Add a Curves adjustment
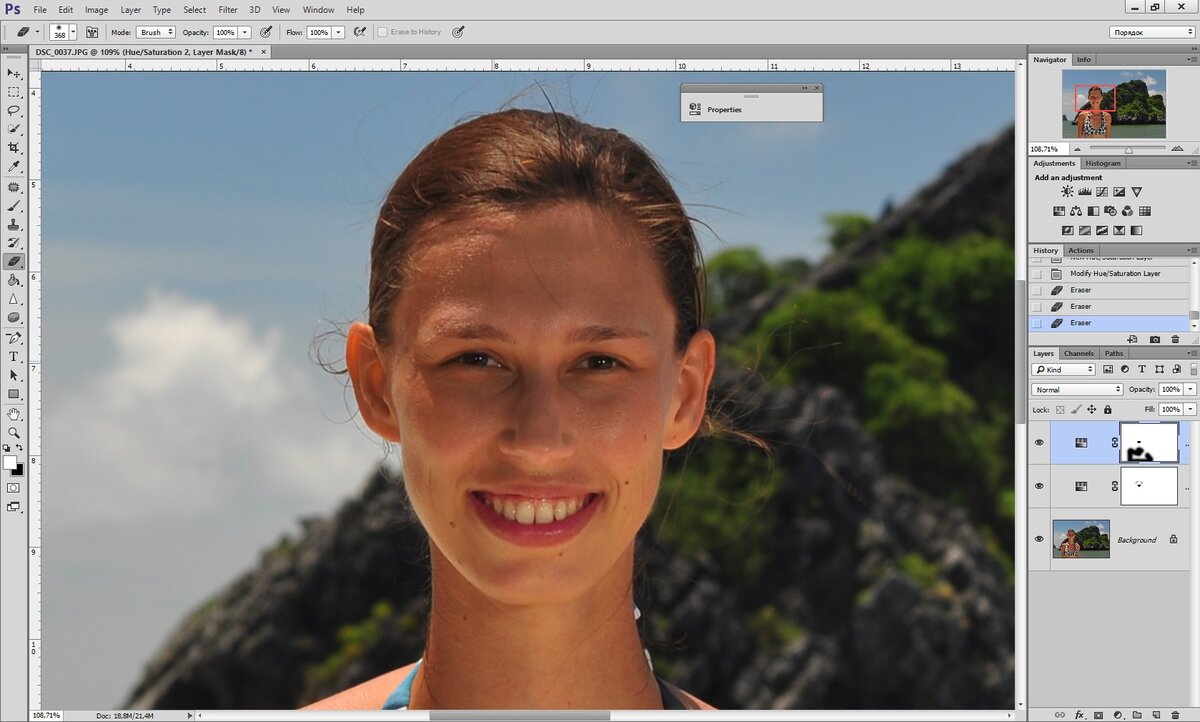 [x=1102, y=192]
